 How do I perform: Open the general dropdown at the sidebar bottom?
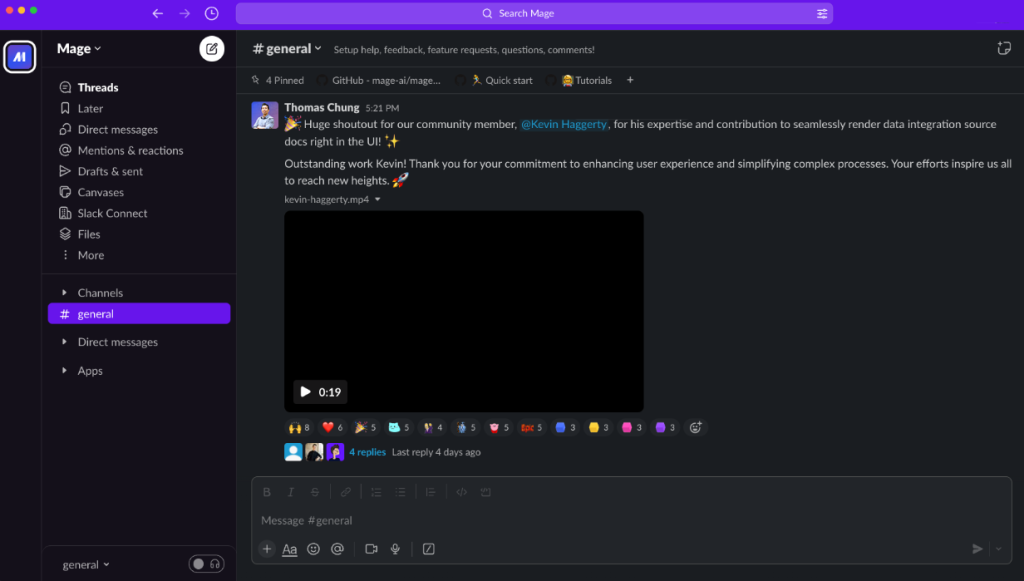(x=86, y=565)
